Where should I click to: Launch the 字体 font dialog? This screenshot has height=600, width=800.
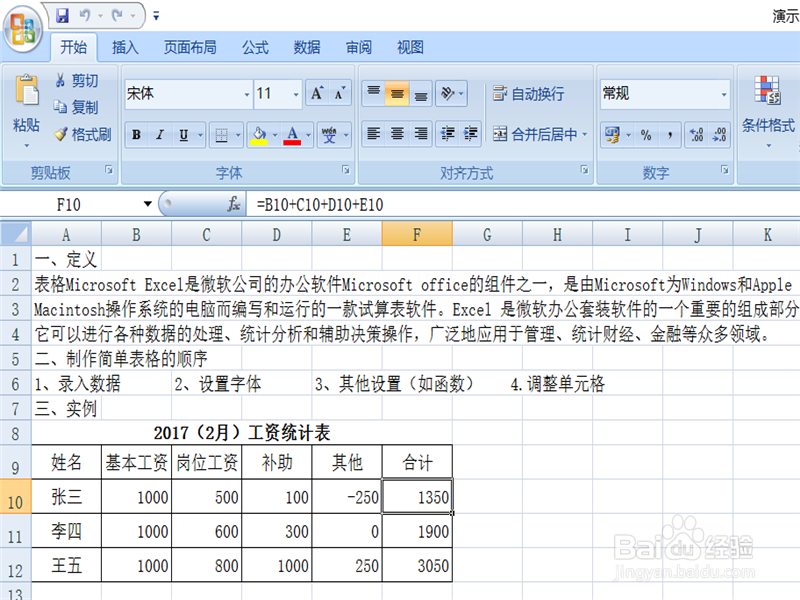[346, 169]
